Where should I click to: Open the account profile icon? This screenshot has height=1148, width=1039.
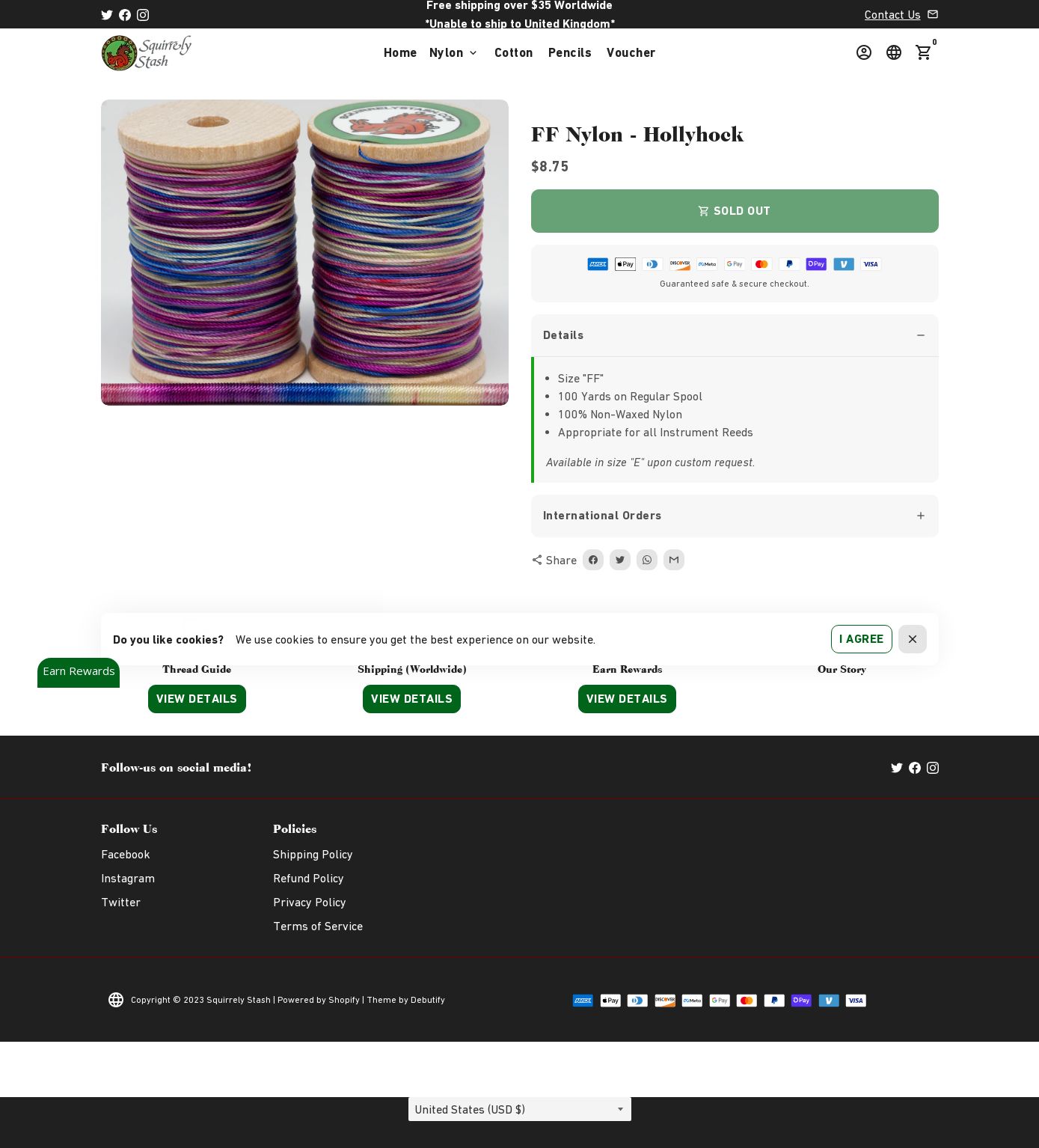(x=864, y=52)
